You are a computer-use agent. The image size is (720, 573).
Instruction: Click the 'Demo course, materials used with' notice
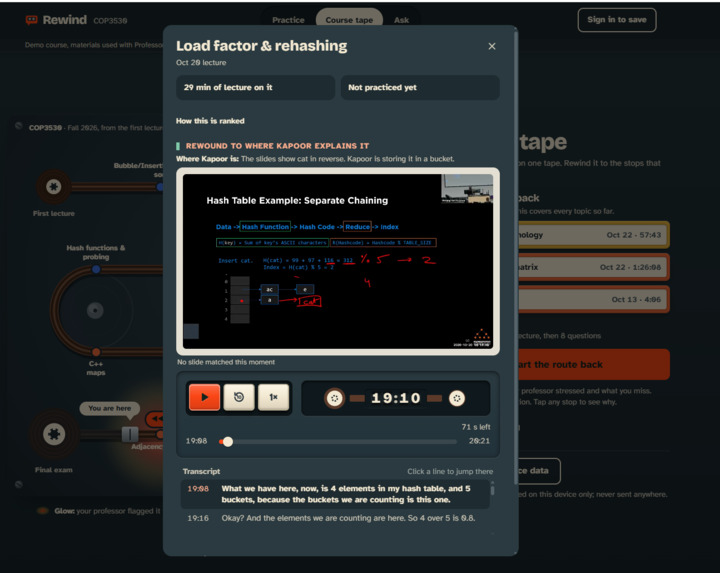click(94, 45)
